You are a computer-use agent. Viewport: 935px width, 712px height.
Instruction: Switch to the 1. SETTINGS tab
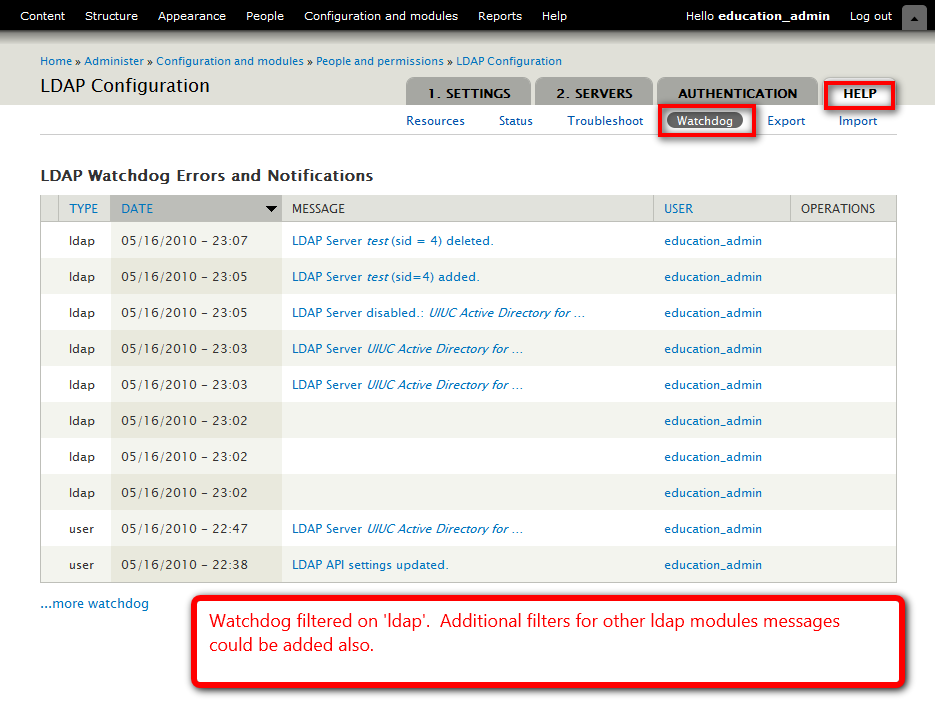(x=469, y=93)
